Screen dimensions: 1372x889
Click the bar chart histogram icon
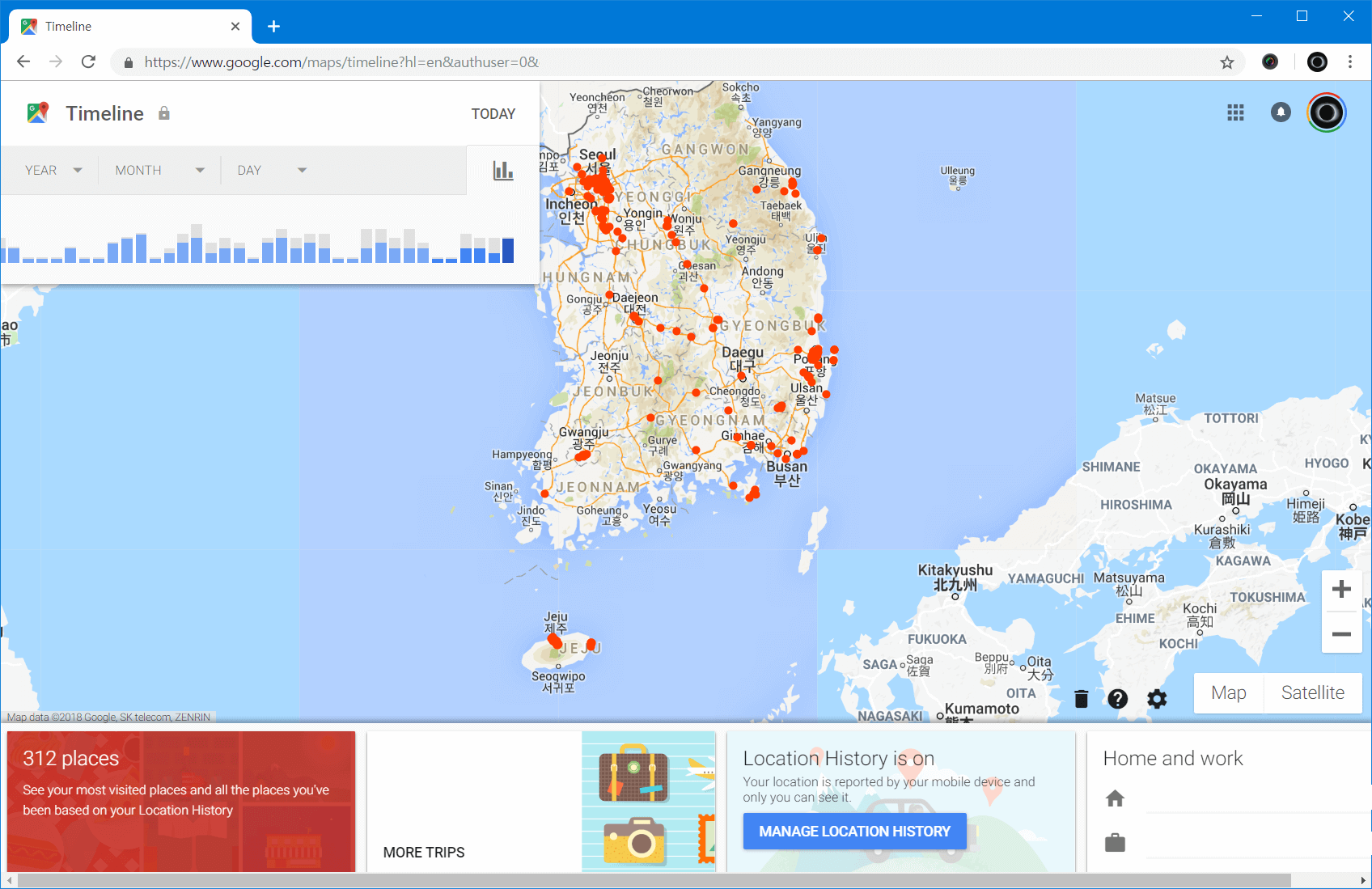coord(503,171)
